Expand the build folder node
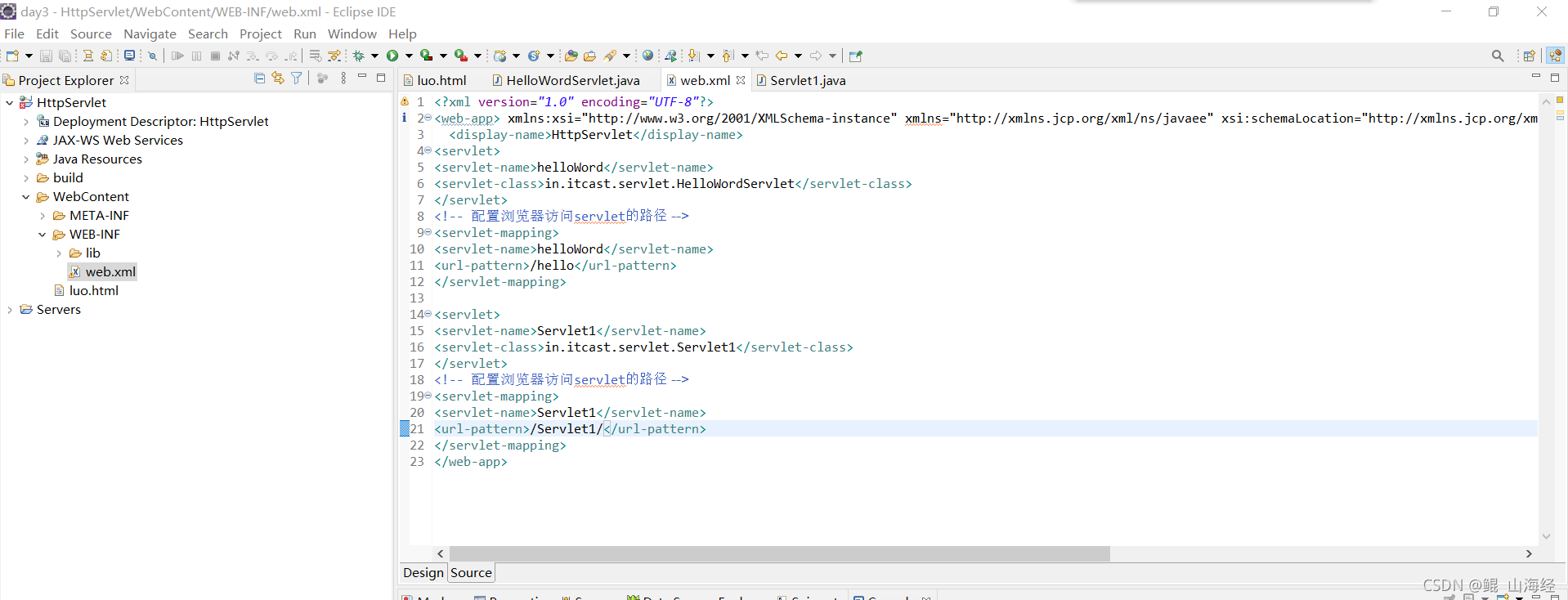 (26, 178)
